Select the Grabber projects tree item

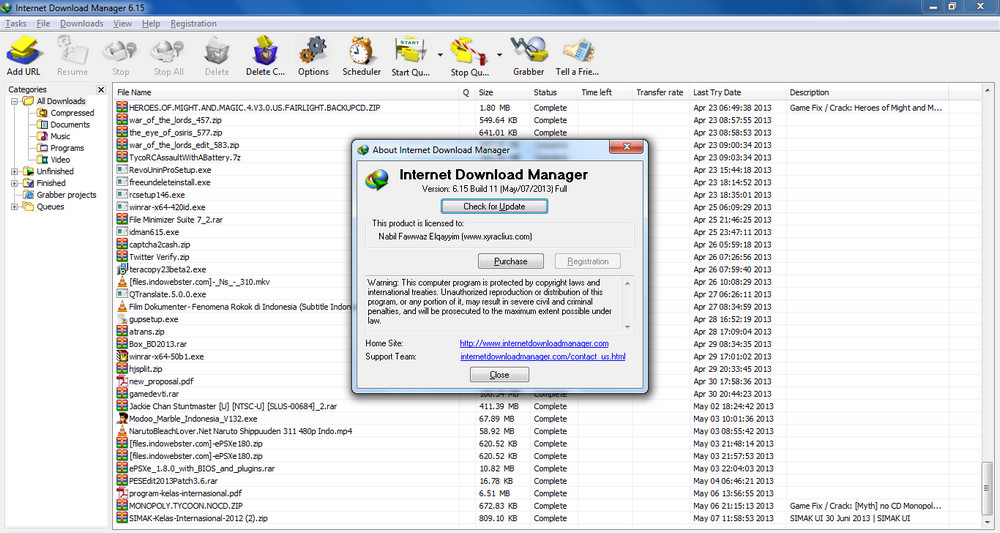pos(66,195)
